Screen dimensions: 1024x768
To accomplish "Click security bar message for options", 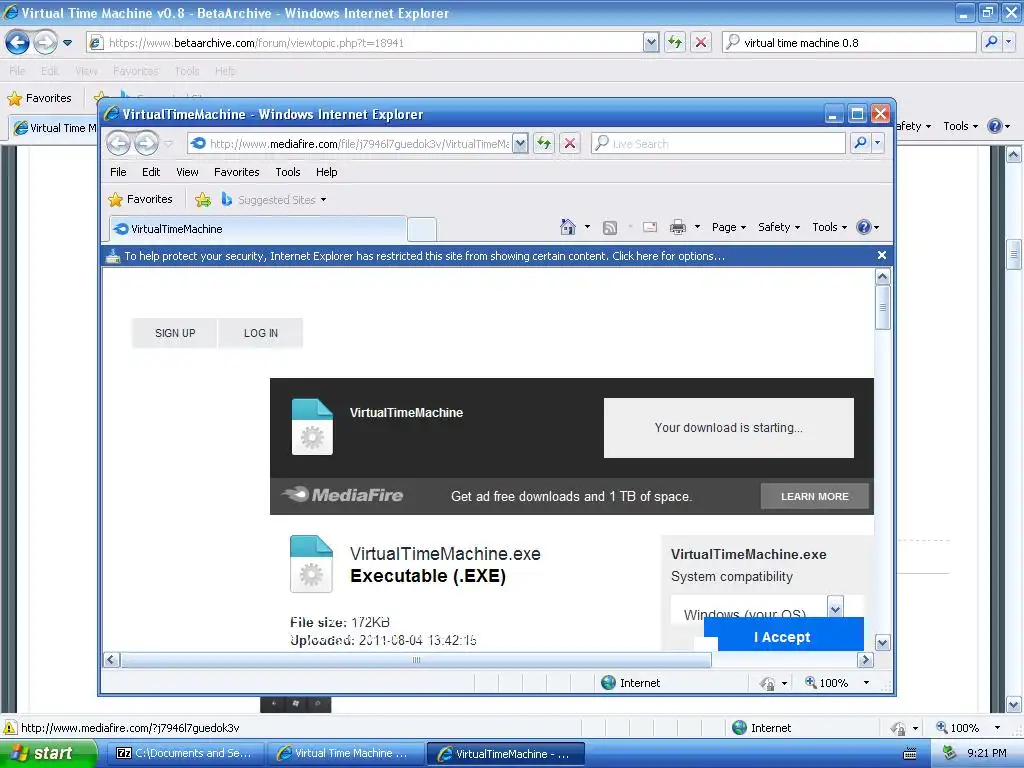I will [x=424, y=256].
